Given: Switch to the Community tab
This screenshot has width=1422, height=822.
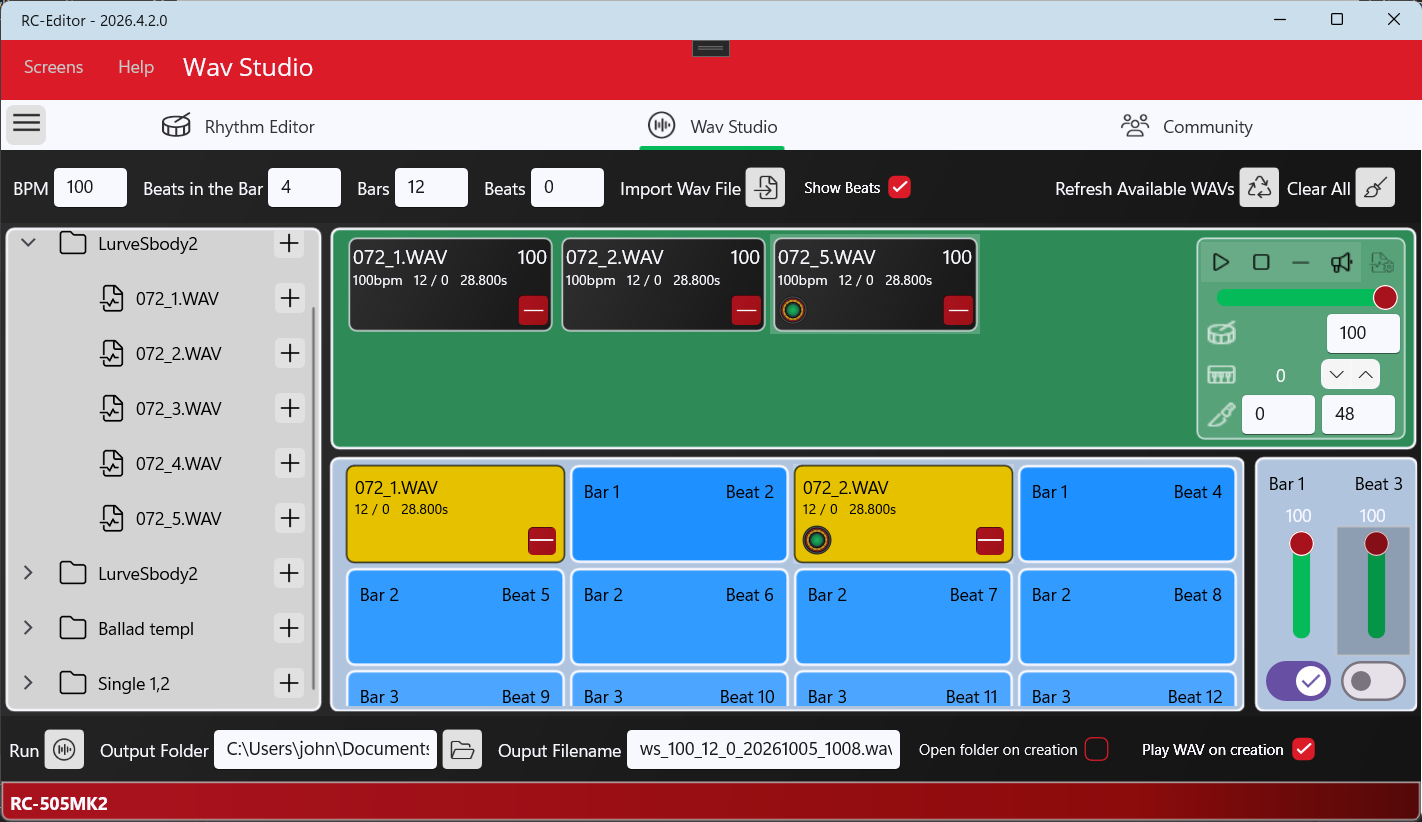Looking at the screenshot, I should pyautogui.click(x=1186, y=126).
